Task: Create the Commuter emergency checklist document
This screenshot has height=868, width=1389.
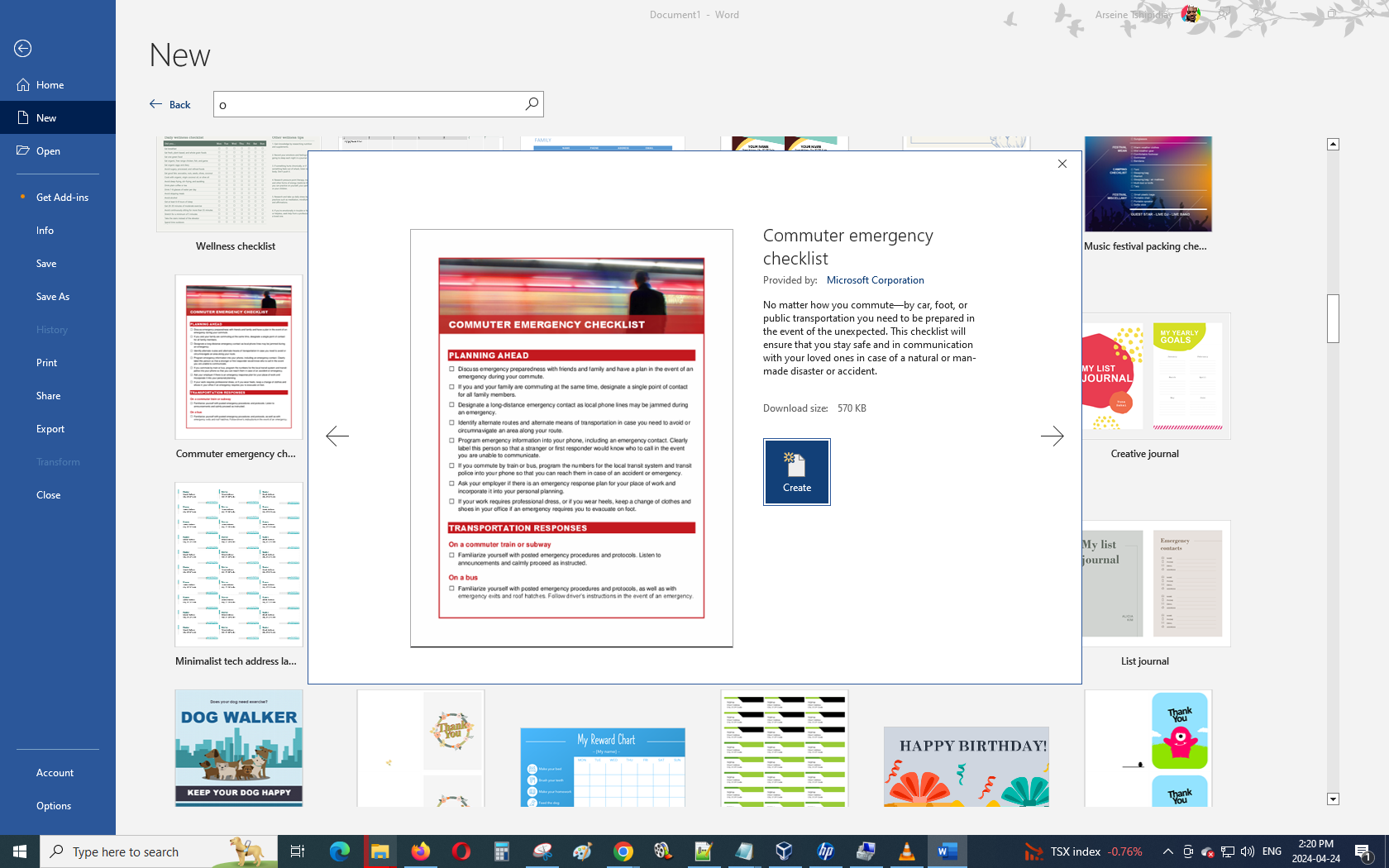Action: tap(796, 472)
